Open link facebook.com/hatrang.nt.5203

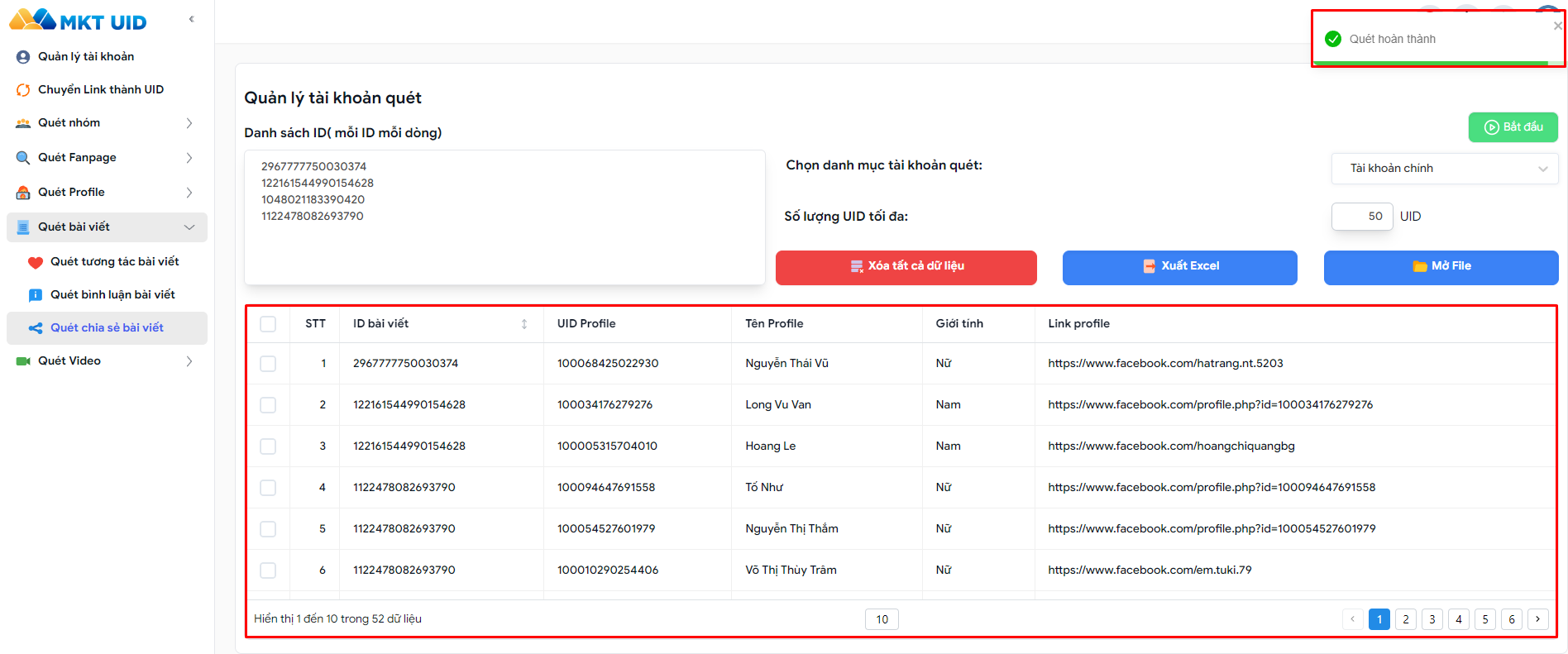click(x=1165, y=364)
